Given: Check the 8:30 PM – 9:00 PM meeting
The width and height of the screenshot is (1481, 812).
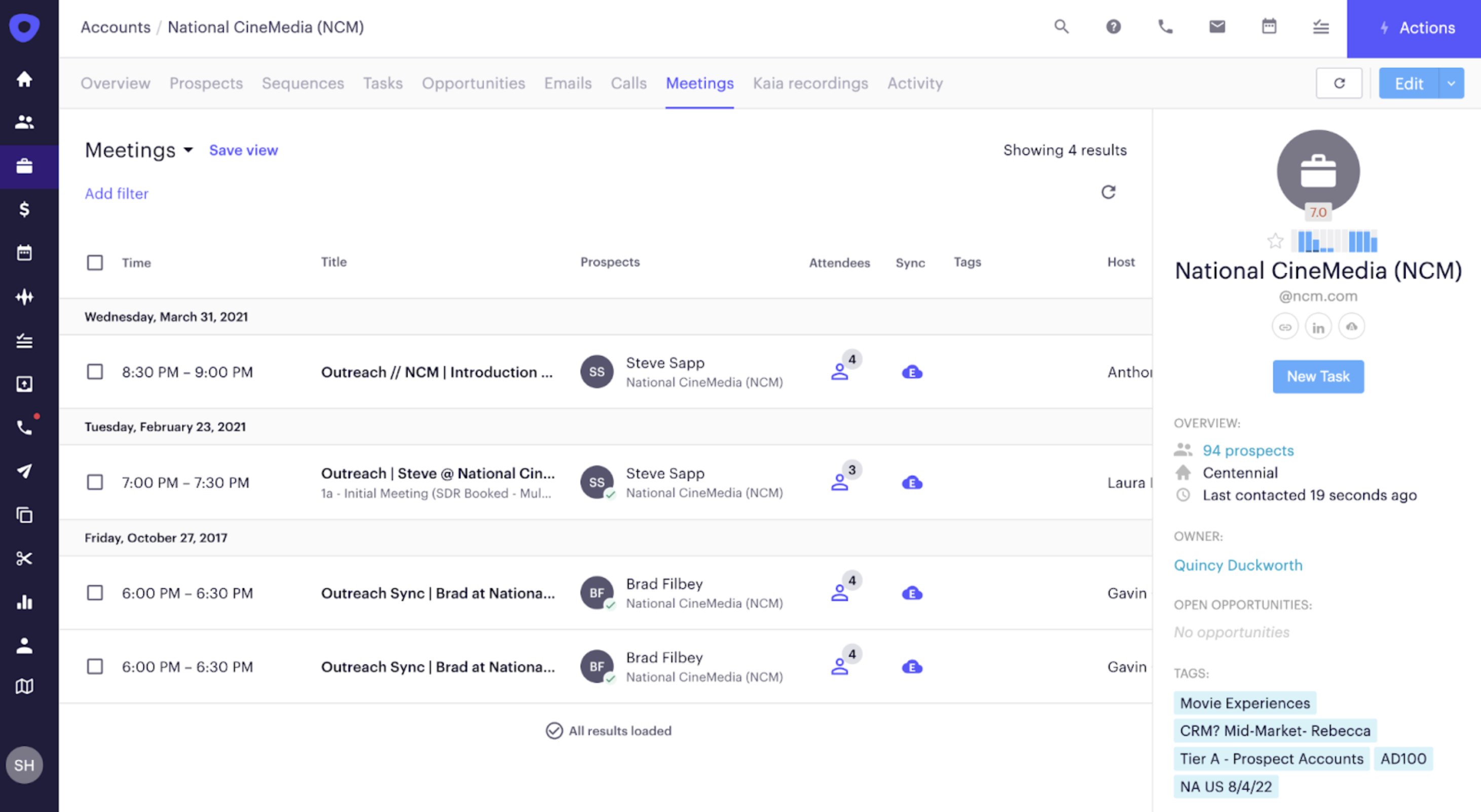Looking at the screenshot, I should coord(95,372).
